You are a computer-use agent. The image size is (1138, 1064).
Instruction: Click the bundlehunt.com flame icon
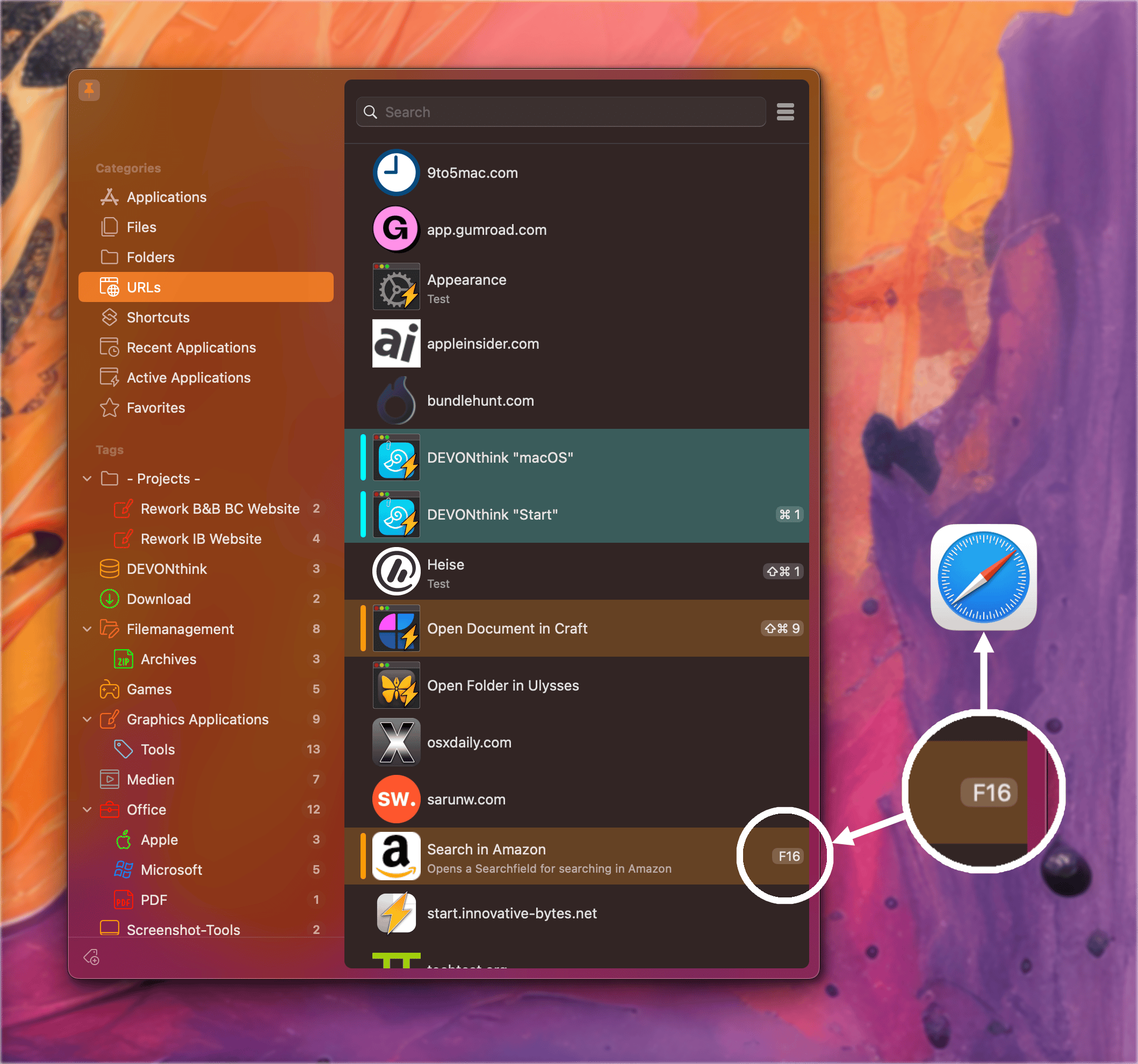click(x=396, y=400)
